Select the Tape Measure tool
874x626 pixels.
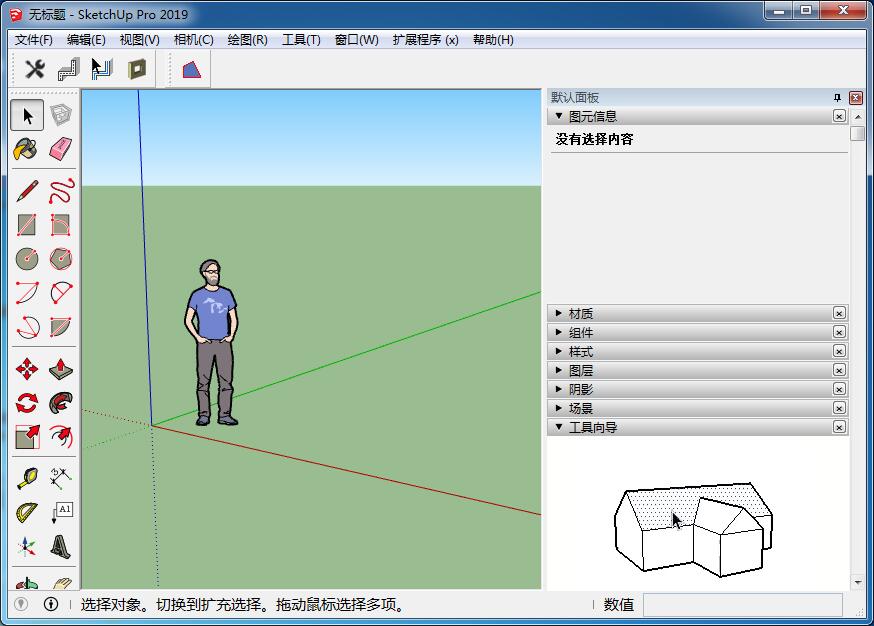point(27,478)
